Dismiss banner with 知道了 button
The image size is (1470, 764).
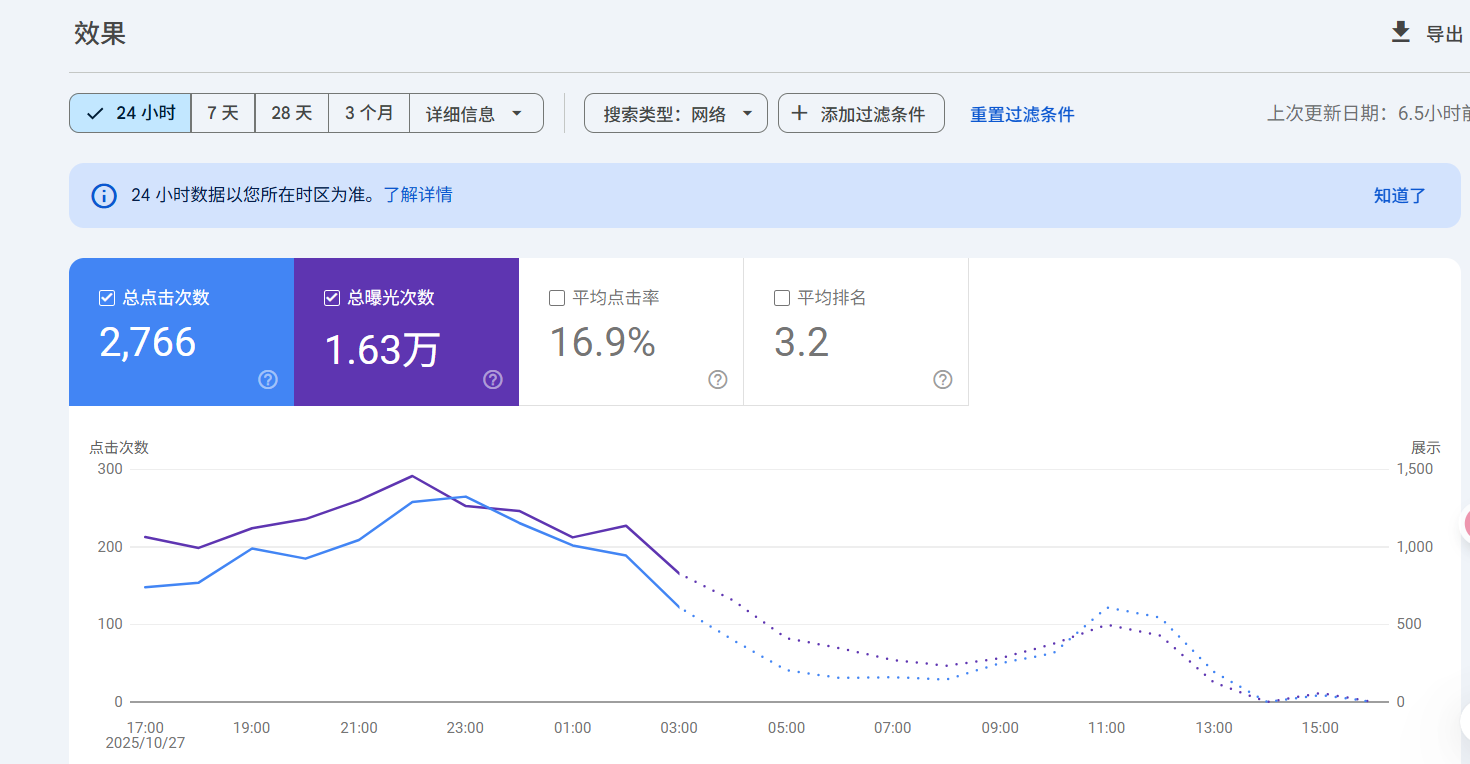[x=1399, y=196]
